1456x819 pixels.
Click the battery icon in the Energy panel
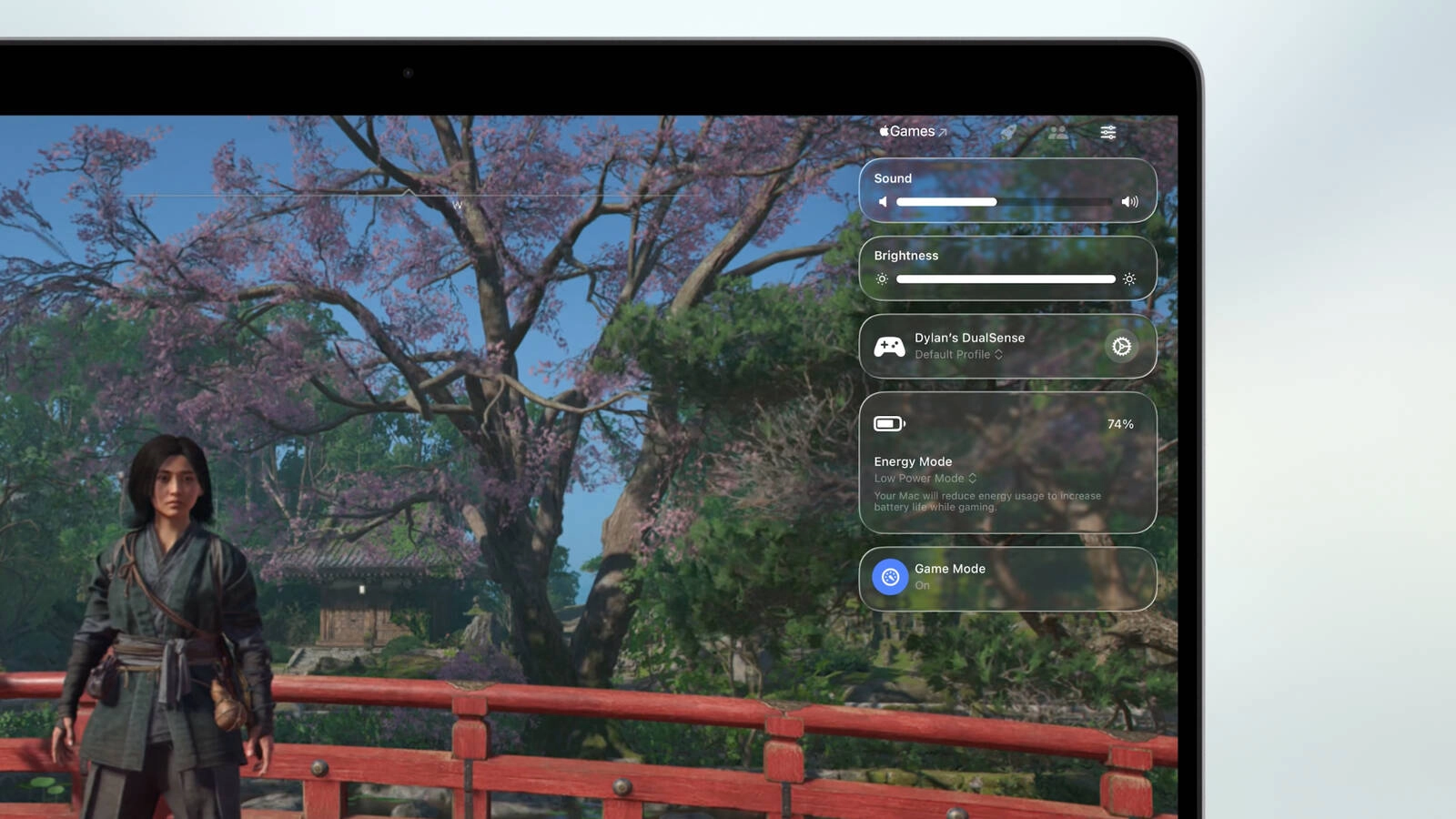tap(889, 423)
